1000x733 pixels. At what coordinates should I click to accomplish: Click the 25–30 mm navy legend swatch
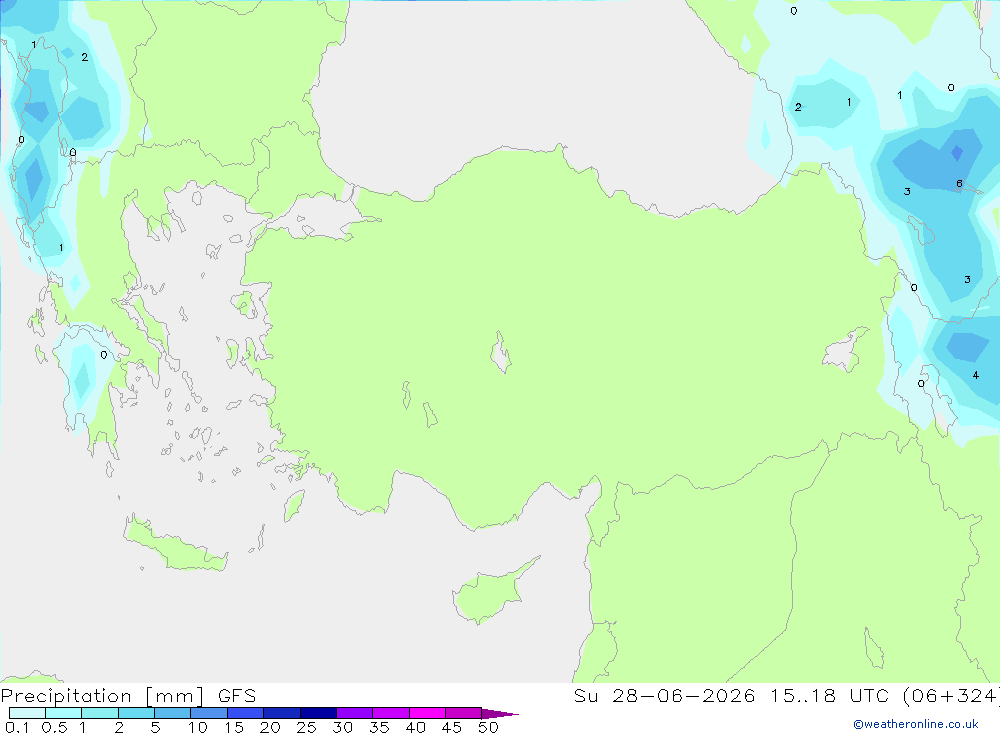point(318,713)
